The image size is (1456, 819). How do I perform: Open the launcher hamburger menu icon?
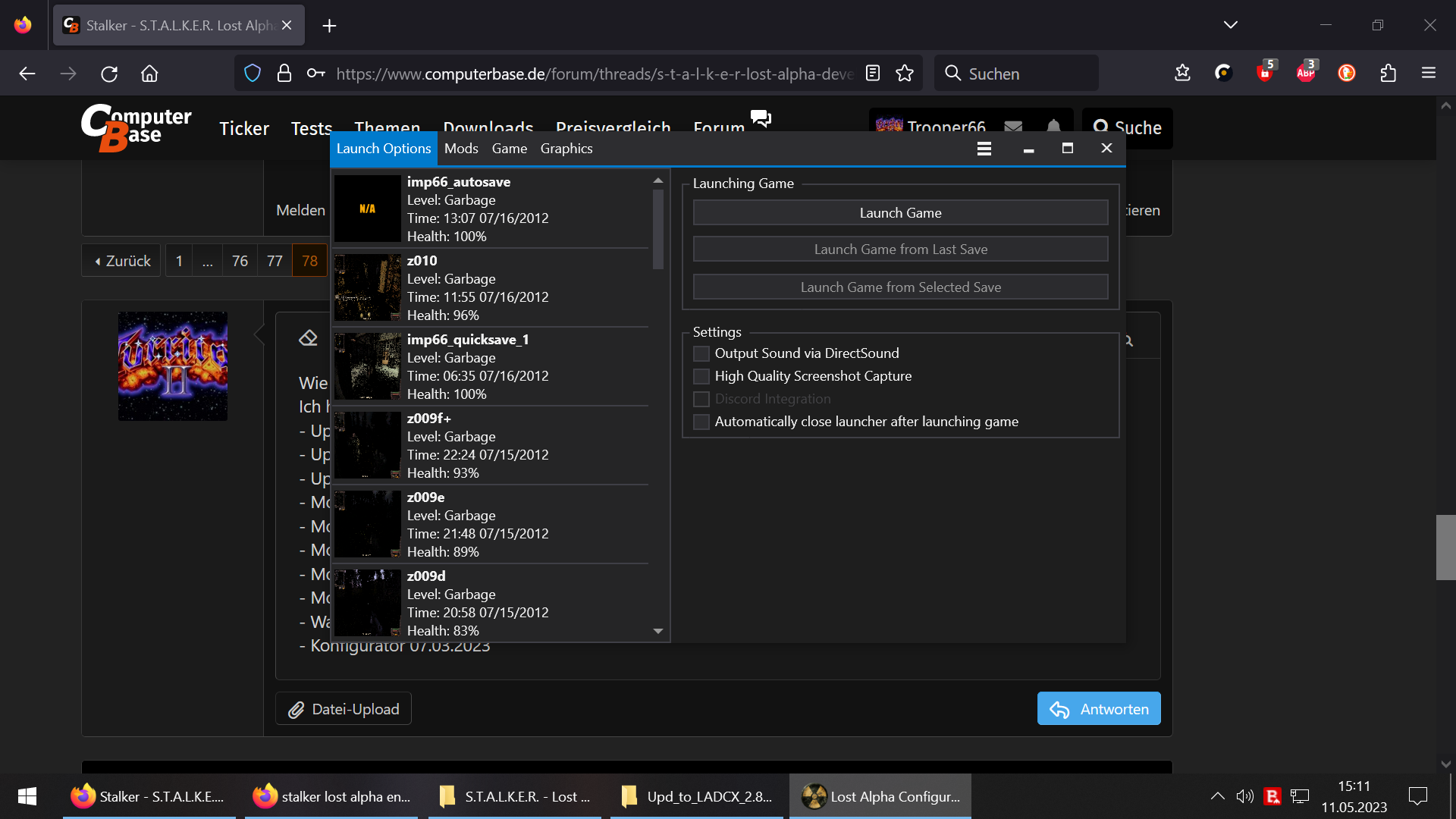tap(984, 149)
